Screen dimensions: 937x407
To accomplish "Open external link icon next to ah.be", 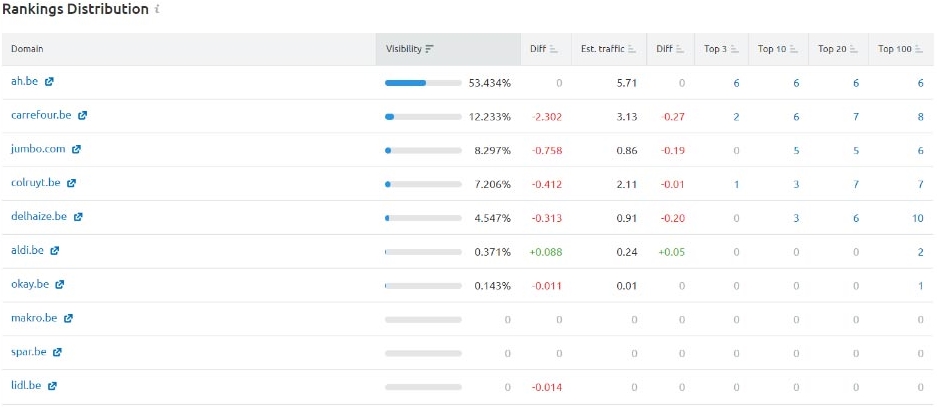I will (x=49, y=82).
